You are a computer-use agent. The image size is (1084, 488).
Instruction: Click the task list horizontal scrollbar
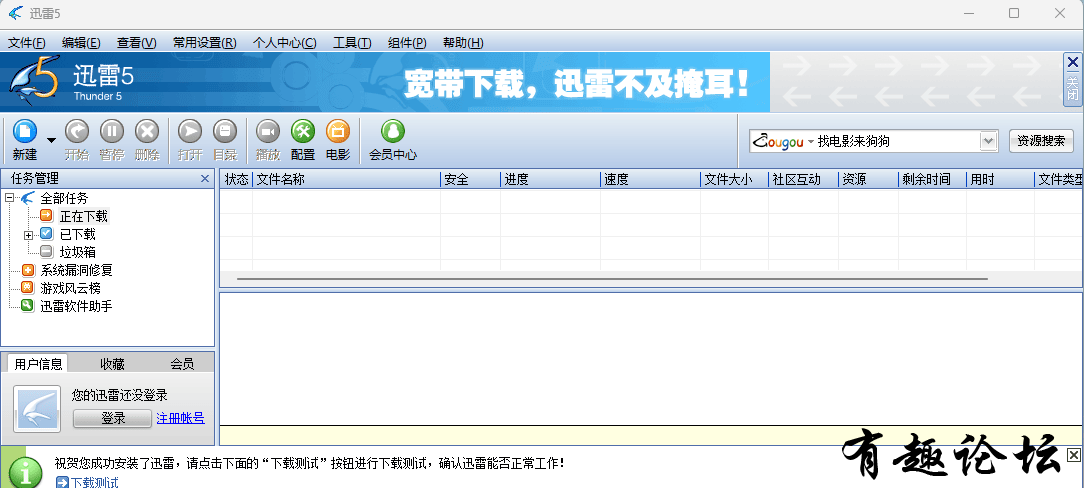point(612,279)
